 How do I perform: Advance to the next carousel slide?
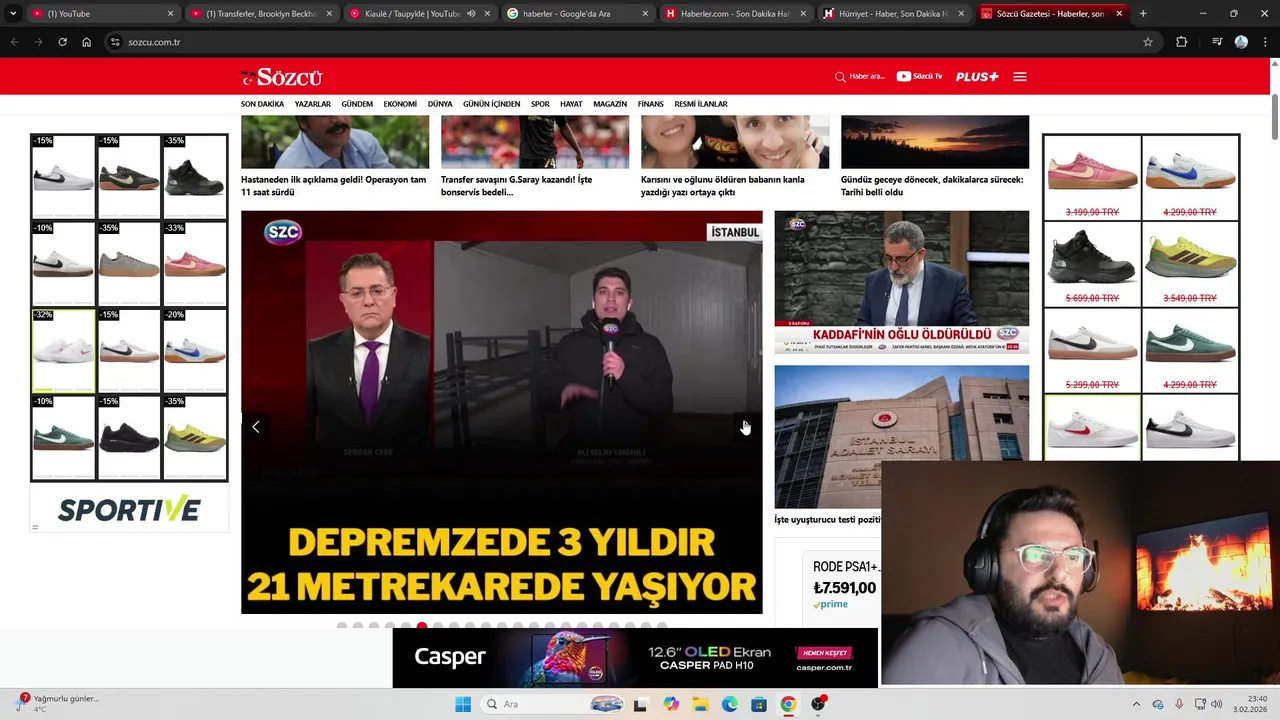coord(745,427)
